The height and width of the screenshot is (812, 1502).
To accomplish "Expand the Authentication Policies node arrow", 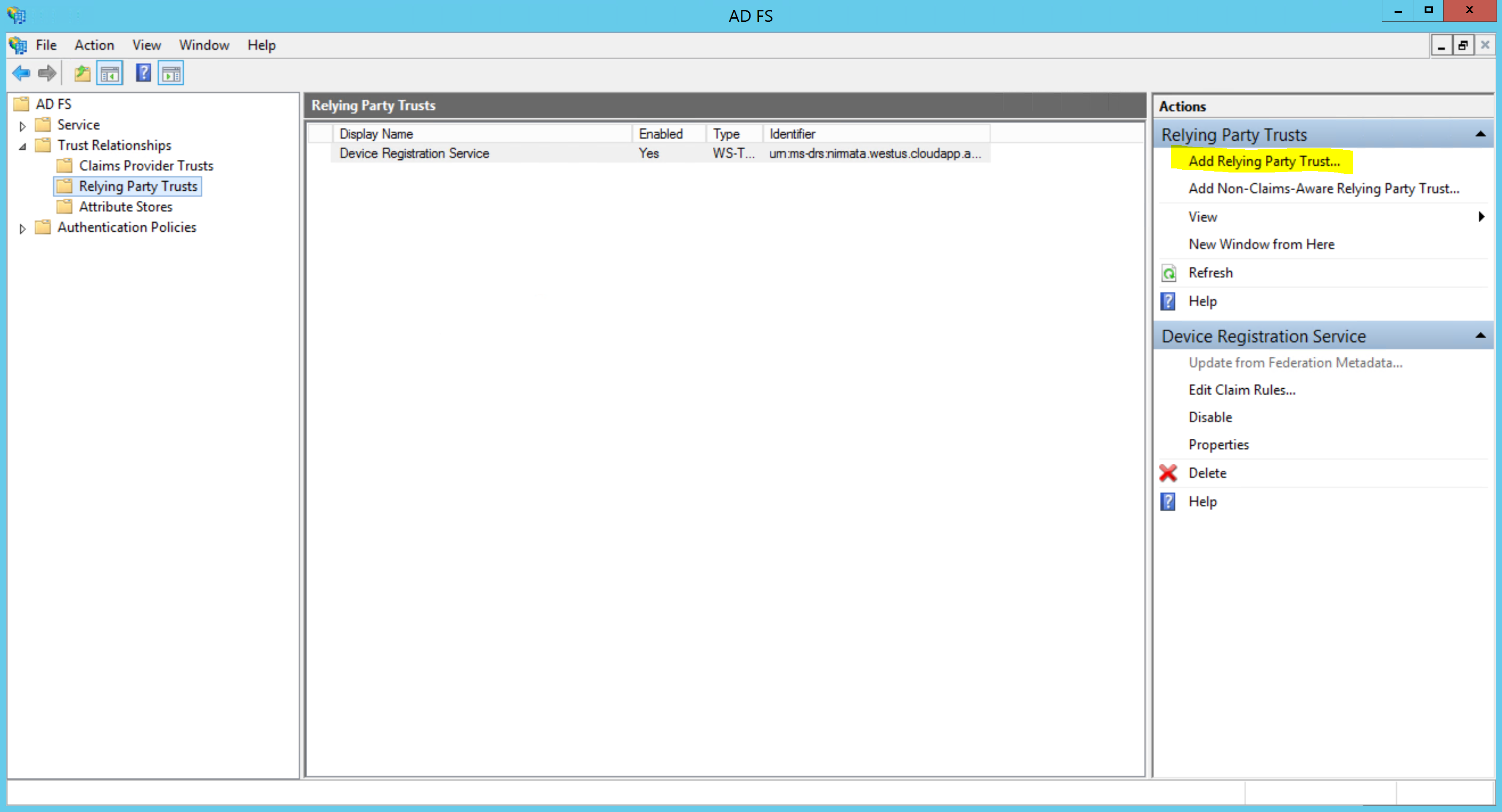I will click(22, 228).
